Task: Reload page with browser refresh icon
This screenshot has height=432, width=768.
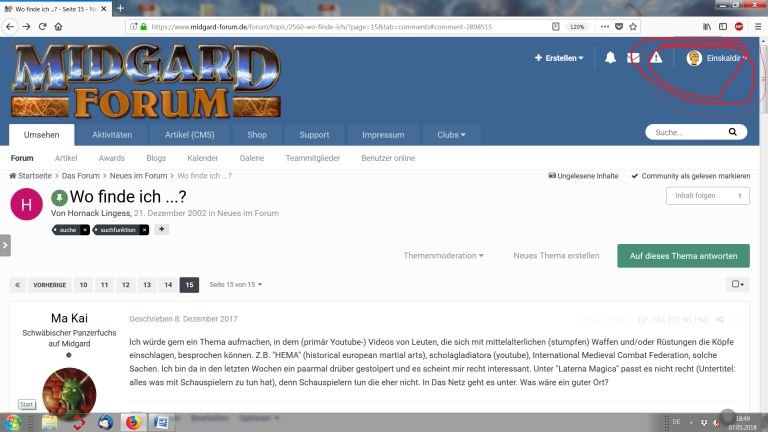Action: click(x=42, y=26)
